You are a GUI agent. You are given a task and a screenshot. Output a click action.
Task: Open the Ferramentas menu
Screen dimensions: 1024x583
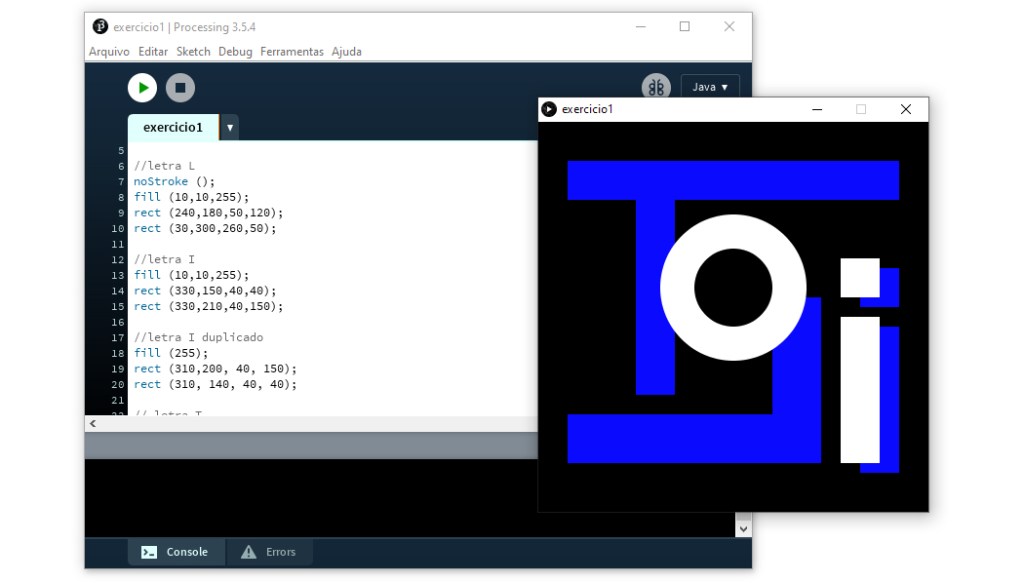[x=292, y=52]
